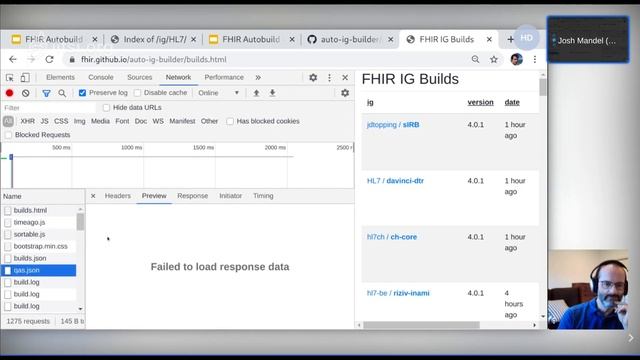Open the Response tab
This screenshot has width=640, height=360.
(193, 196)
